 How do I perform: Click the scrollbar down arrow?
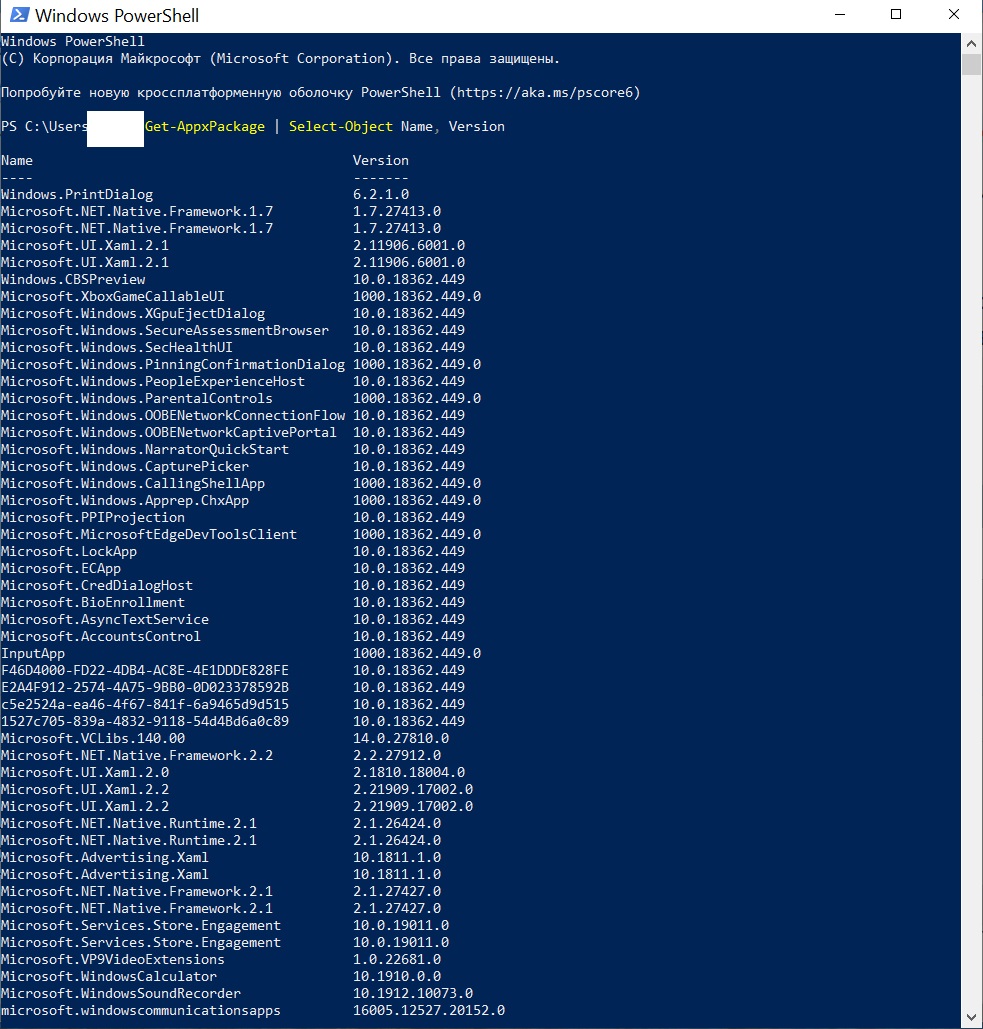(x=971, y=1018)
